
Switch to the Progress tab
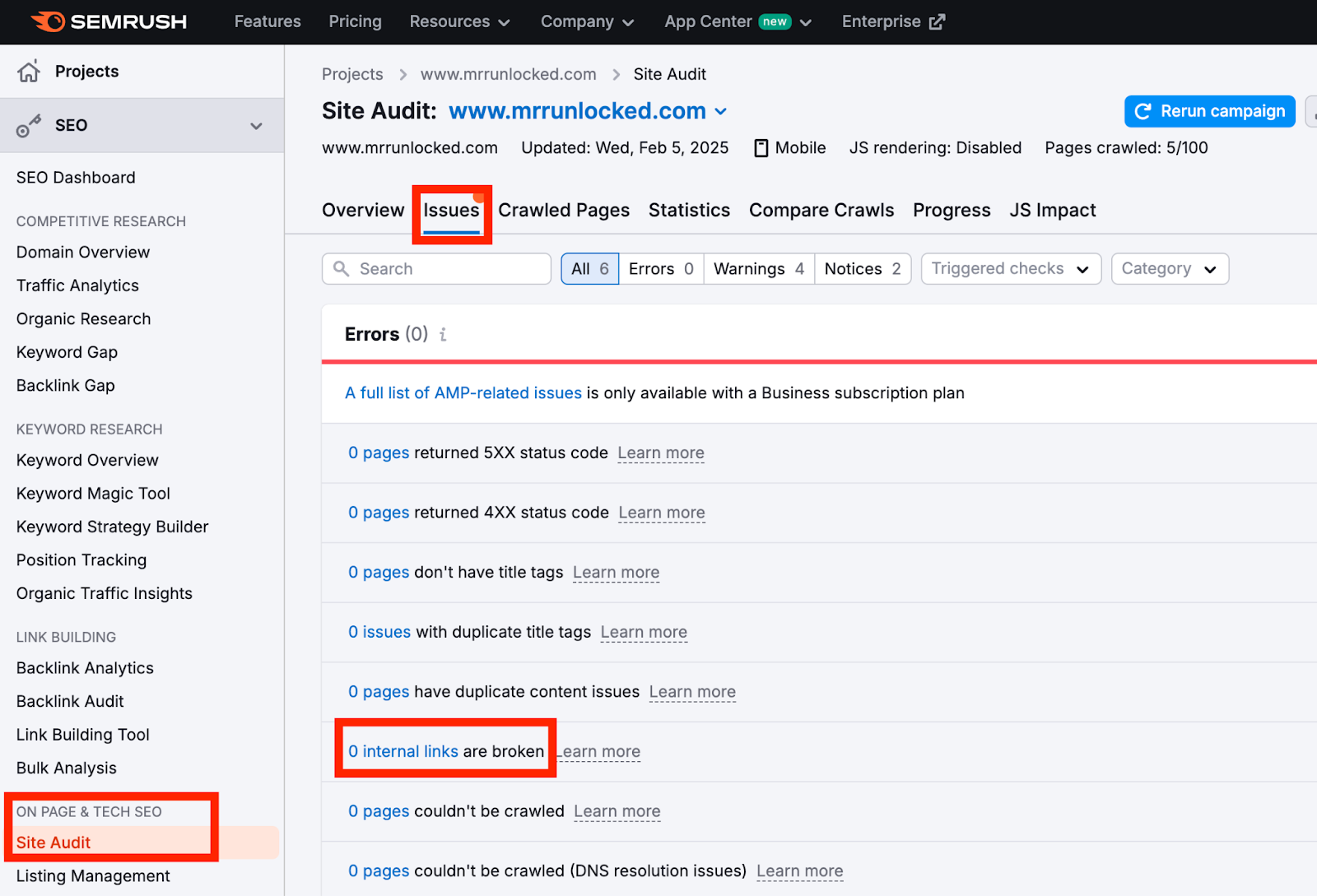(952, 210)
